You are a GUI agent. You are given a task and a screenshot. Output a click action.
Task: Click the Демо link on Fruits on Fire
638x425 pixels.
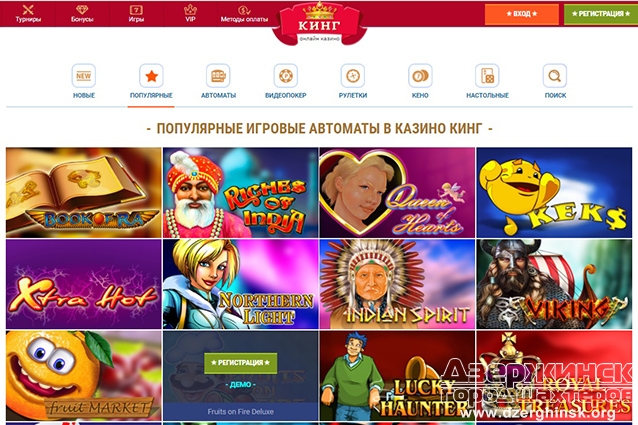(240, 385)
